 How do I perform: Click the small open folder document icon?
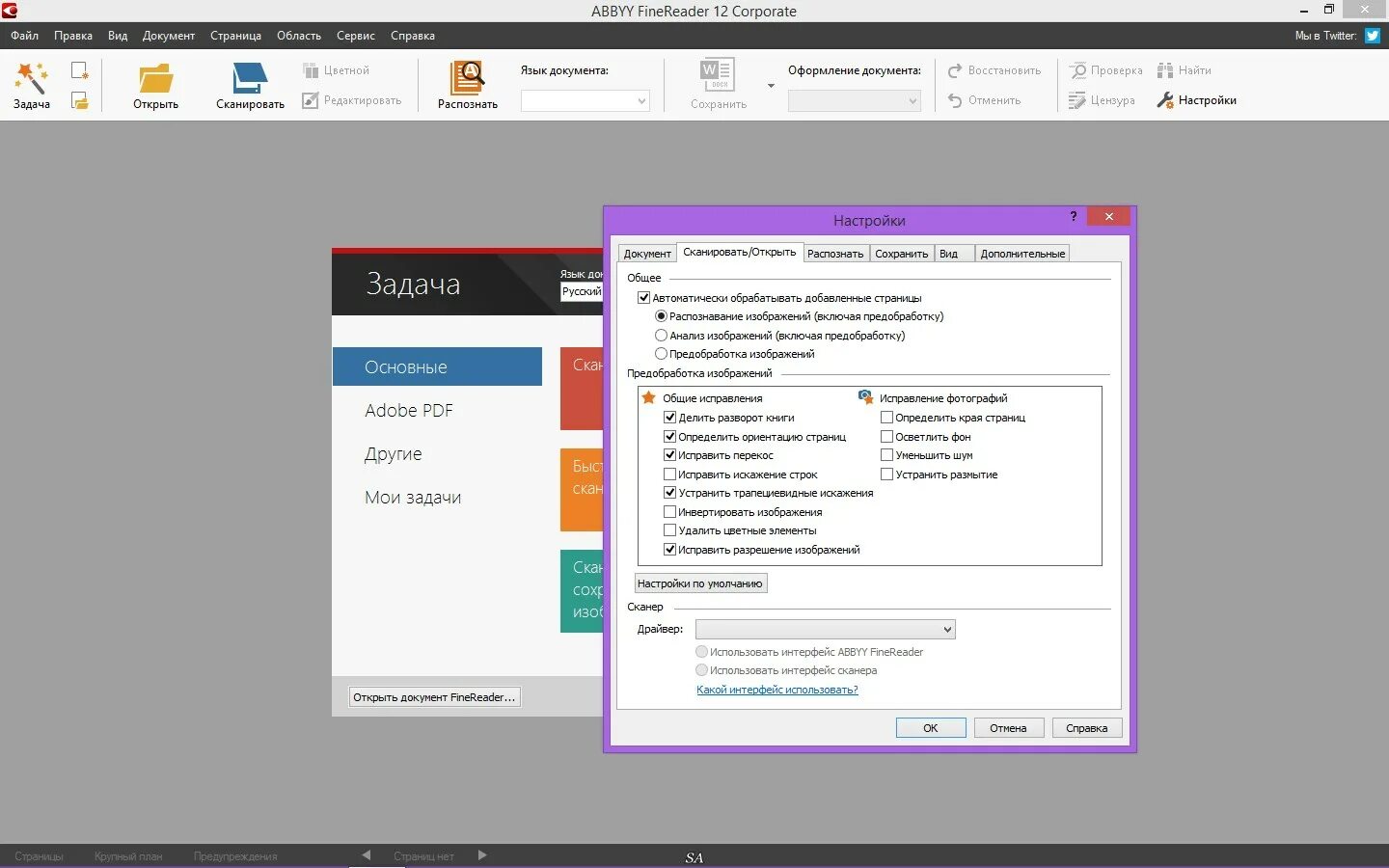point(80,100)
